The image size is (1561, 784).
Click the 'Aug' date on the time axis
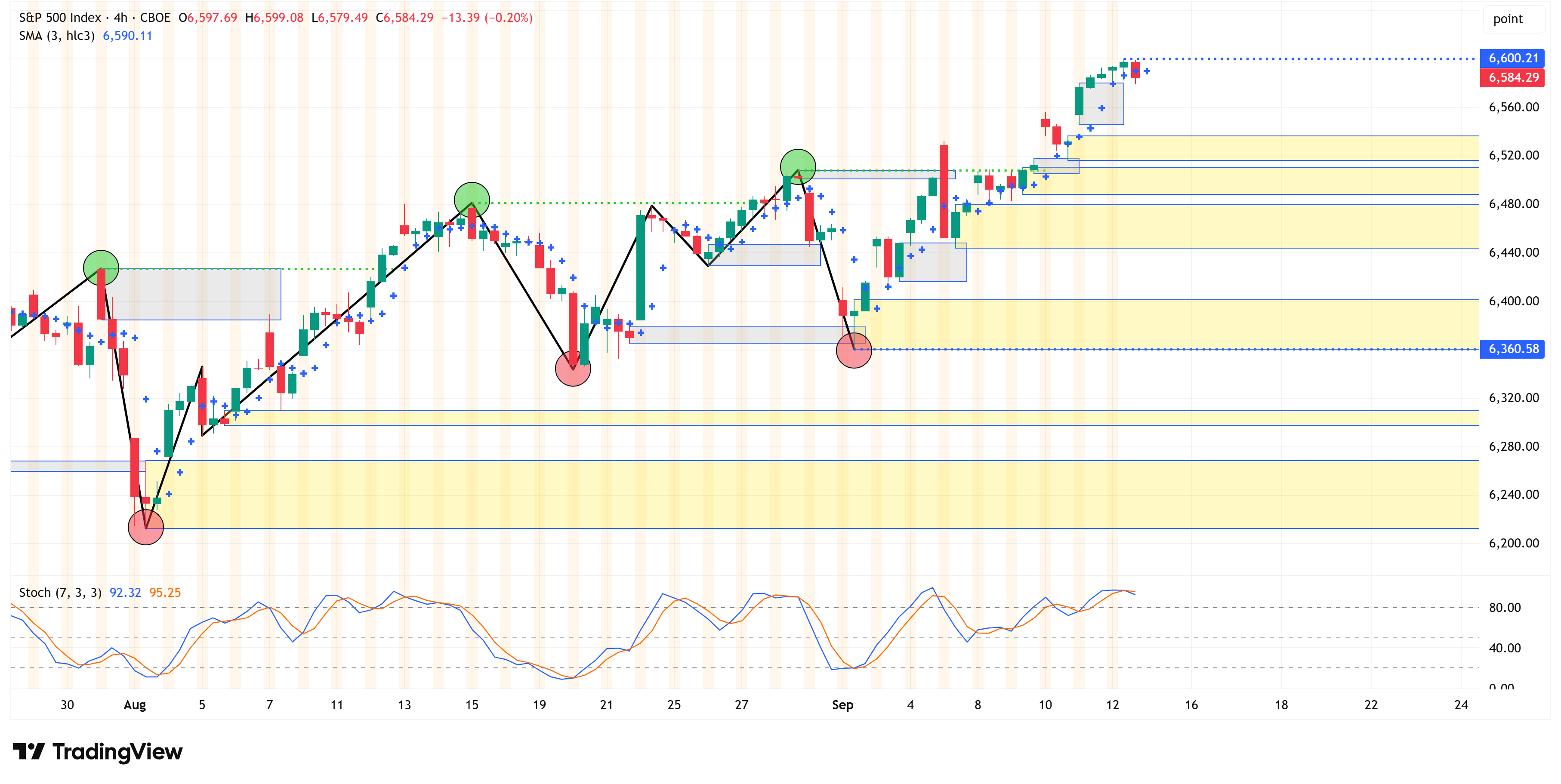135,704
